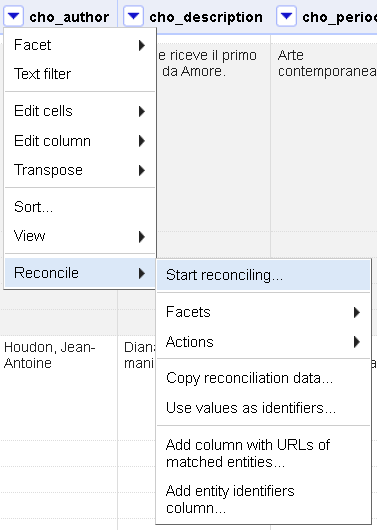Select Add entity identifiers column...

263,499
